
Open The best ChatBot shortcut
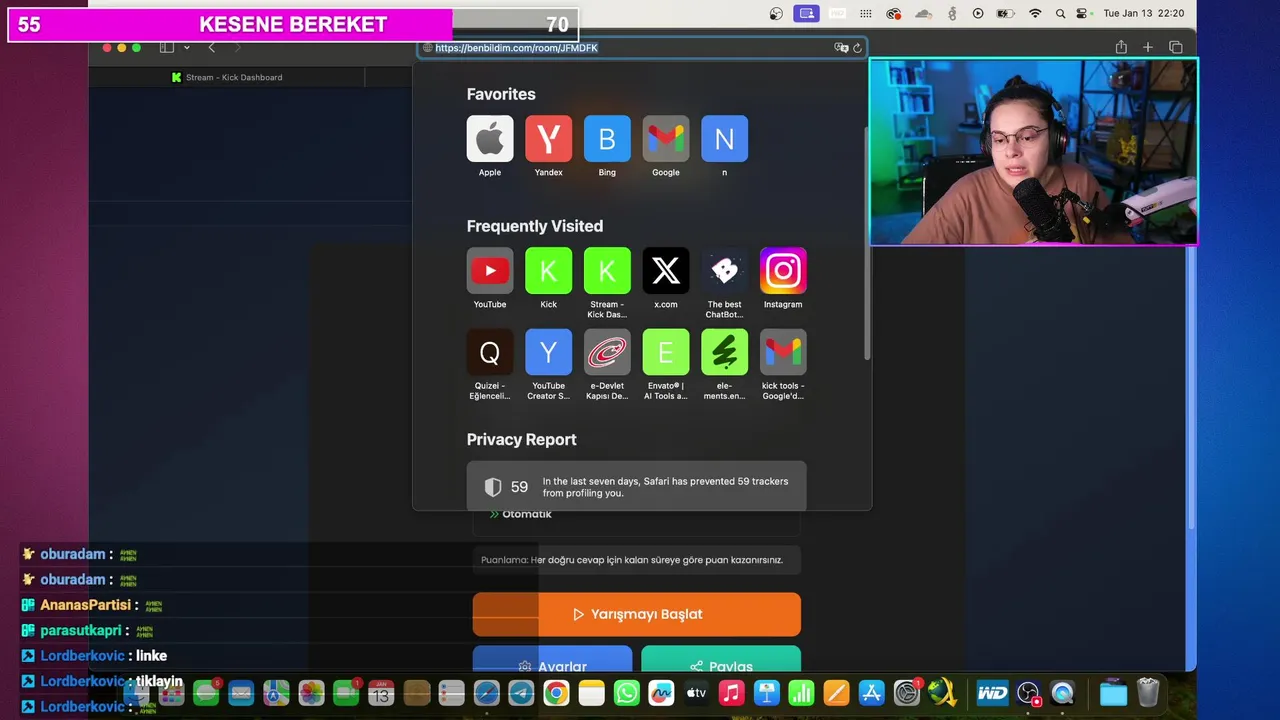(724, 271)
